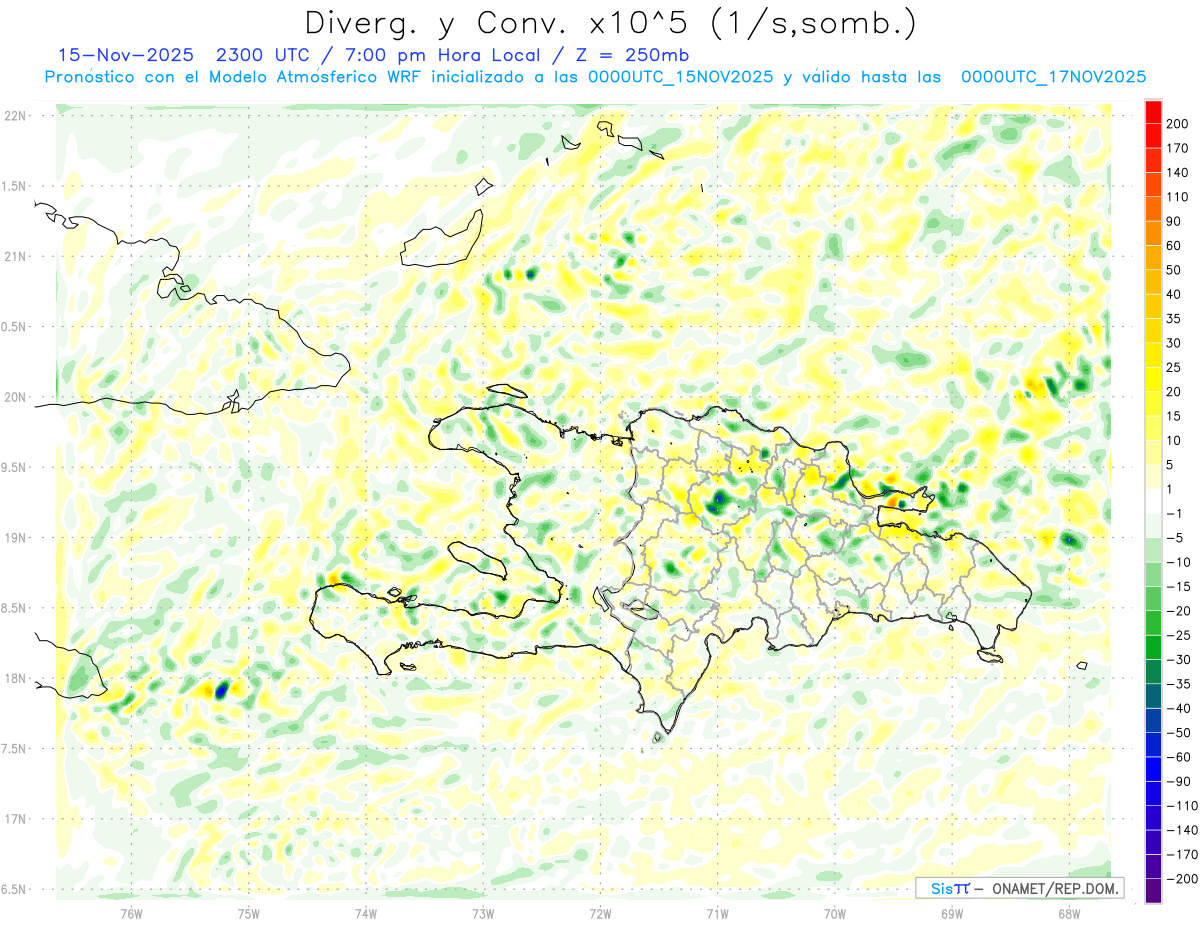Click the '70W' longitude label
Image resolution: width=1200 pixels, height=927 pixels.
click(835, 913)
